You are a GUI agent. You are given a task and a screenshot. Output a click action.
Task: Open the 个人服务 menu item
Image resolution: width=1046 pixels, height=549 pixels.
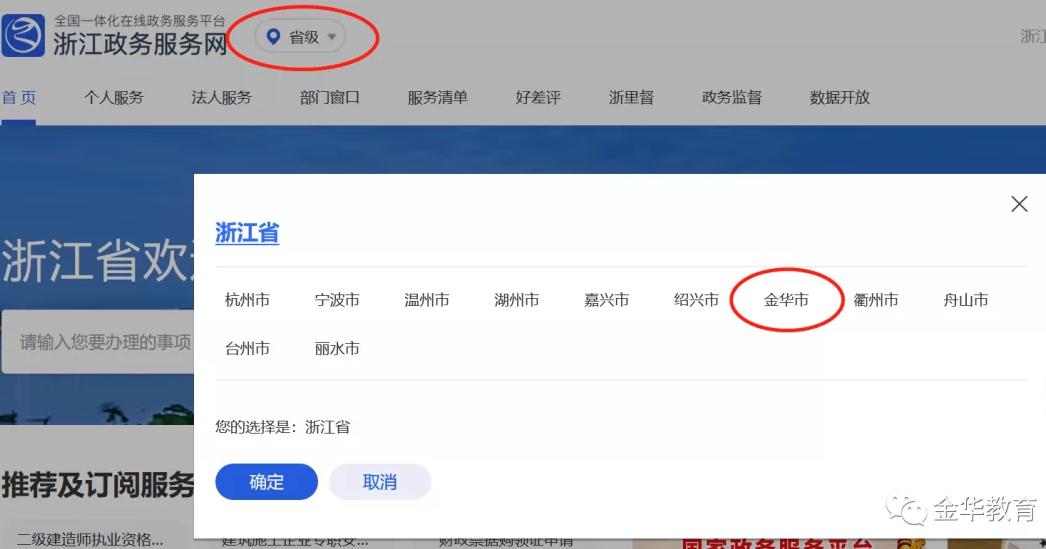(x=114, y=97)
